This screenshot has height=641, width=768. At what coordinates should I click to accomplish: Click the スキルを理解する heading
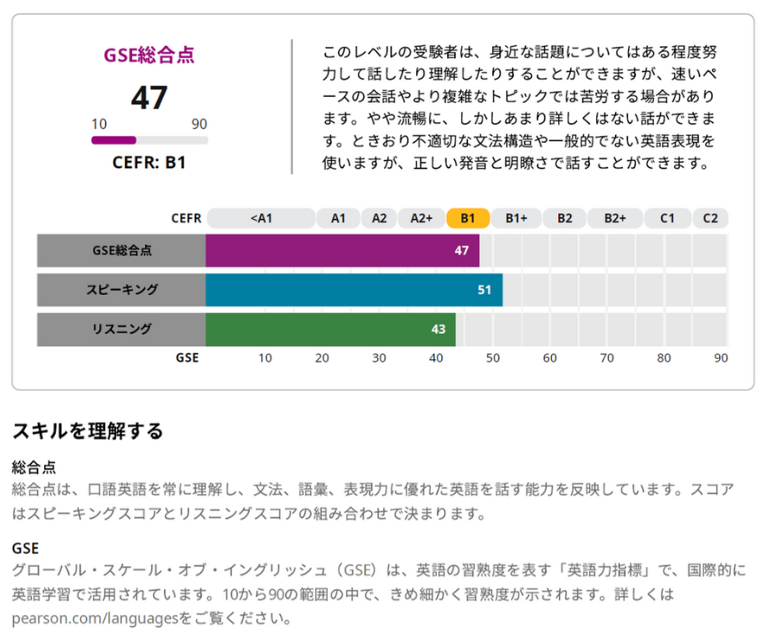pyautogui.click(x=87, y=431)
